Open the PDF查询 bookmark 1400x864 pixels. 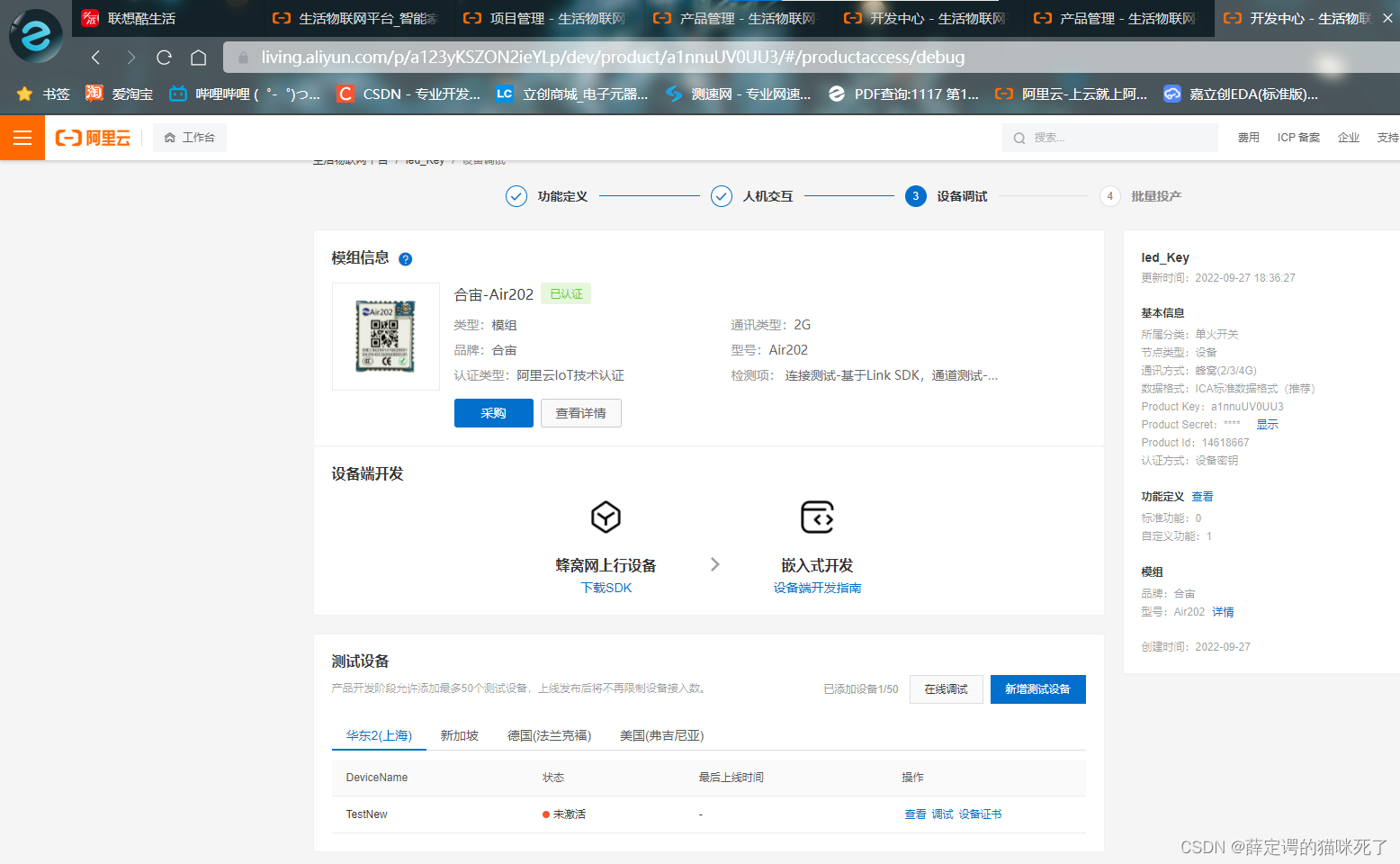coord(903,94)
